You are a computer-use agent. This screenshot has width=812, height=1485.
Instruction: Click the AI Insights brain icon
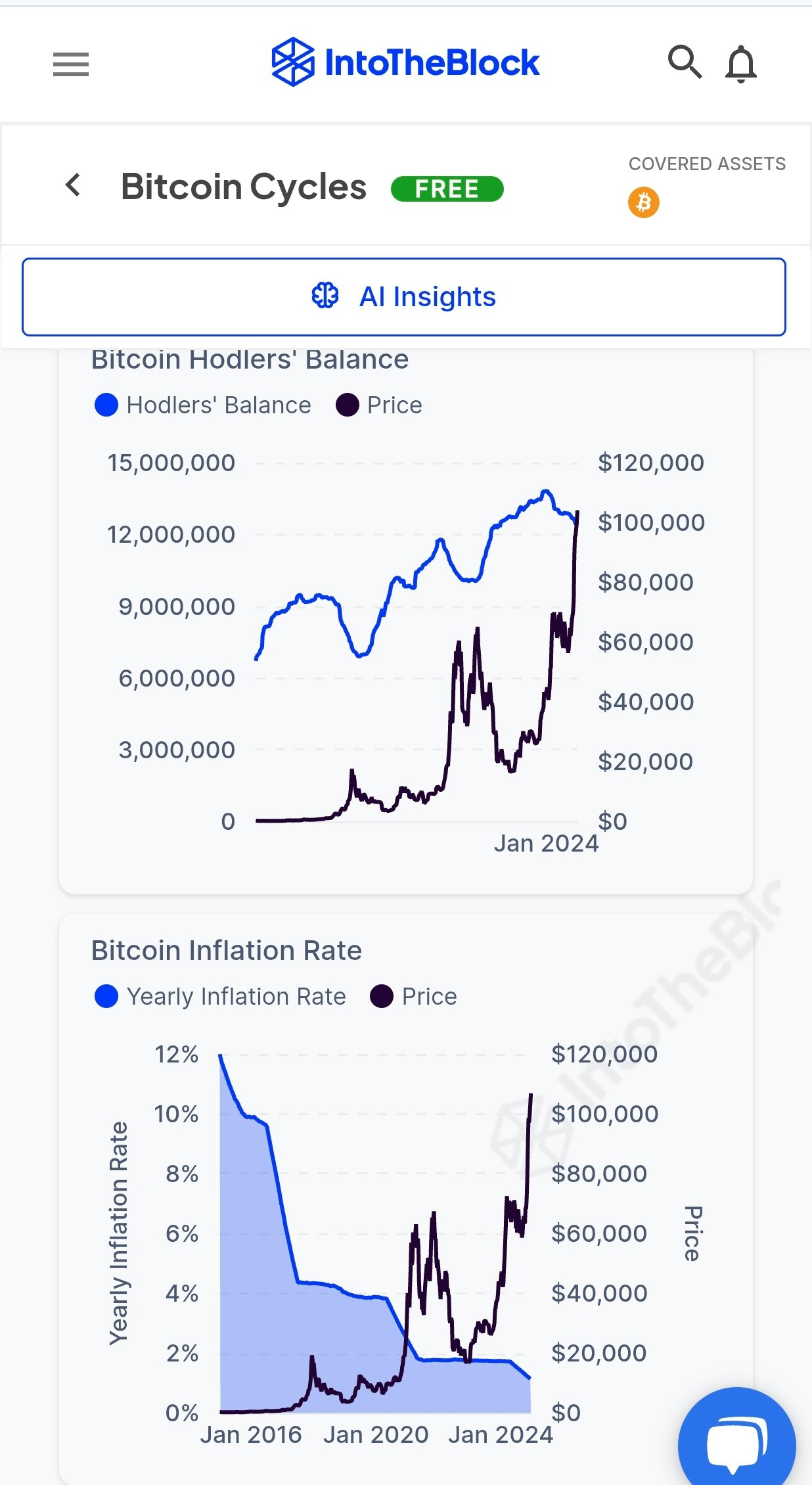325,296
